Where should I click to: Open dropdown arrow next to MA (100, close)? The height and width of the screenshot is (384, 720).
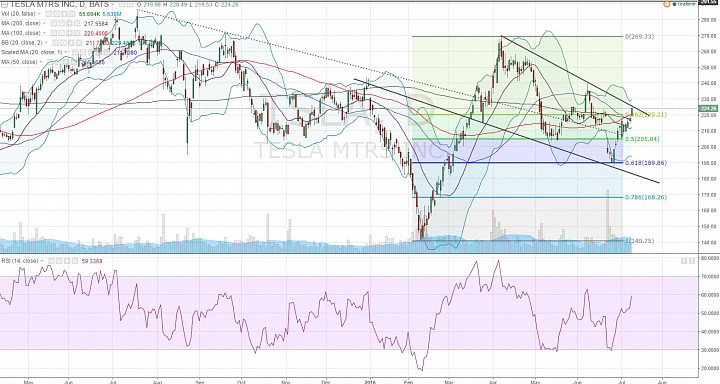click(x=44, y=33)
